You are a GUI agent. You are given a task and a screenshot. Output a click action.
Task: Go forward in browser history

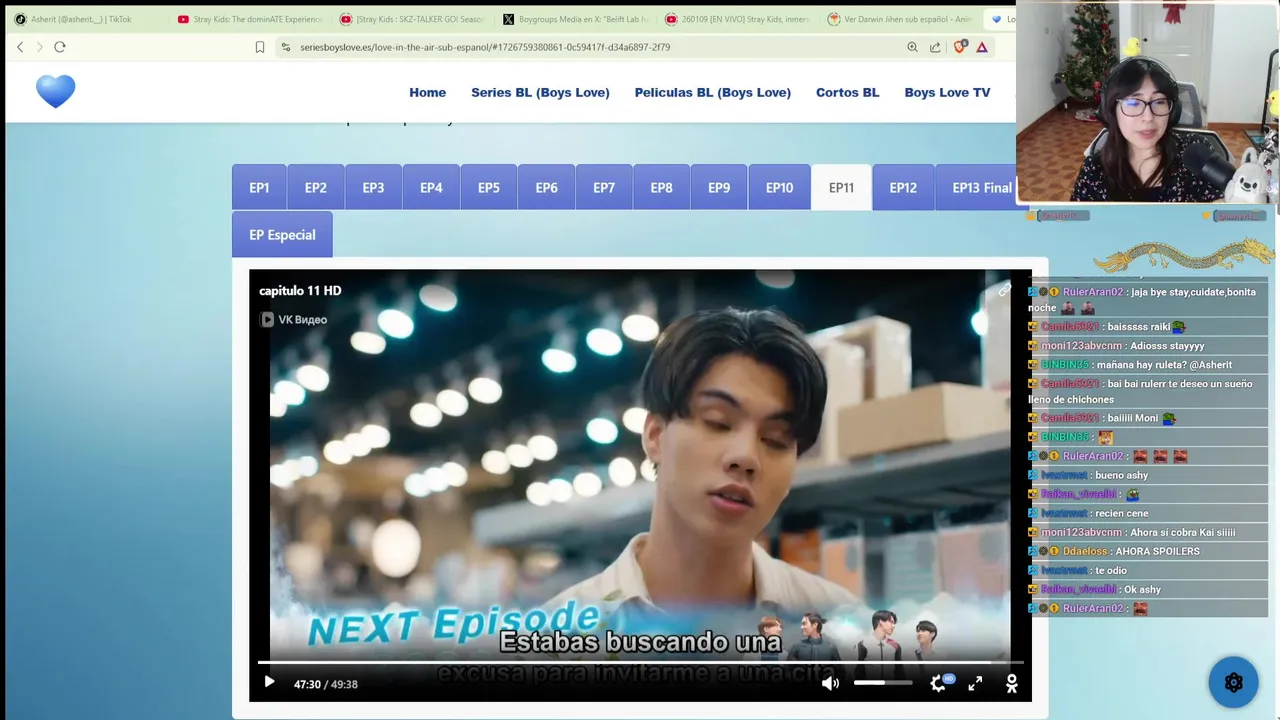click(x=39, y=47)
